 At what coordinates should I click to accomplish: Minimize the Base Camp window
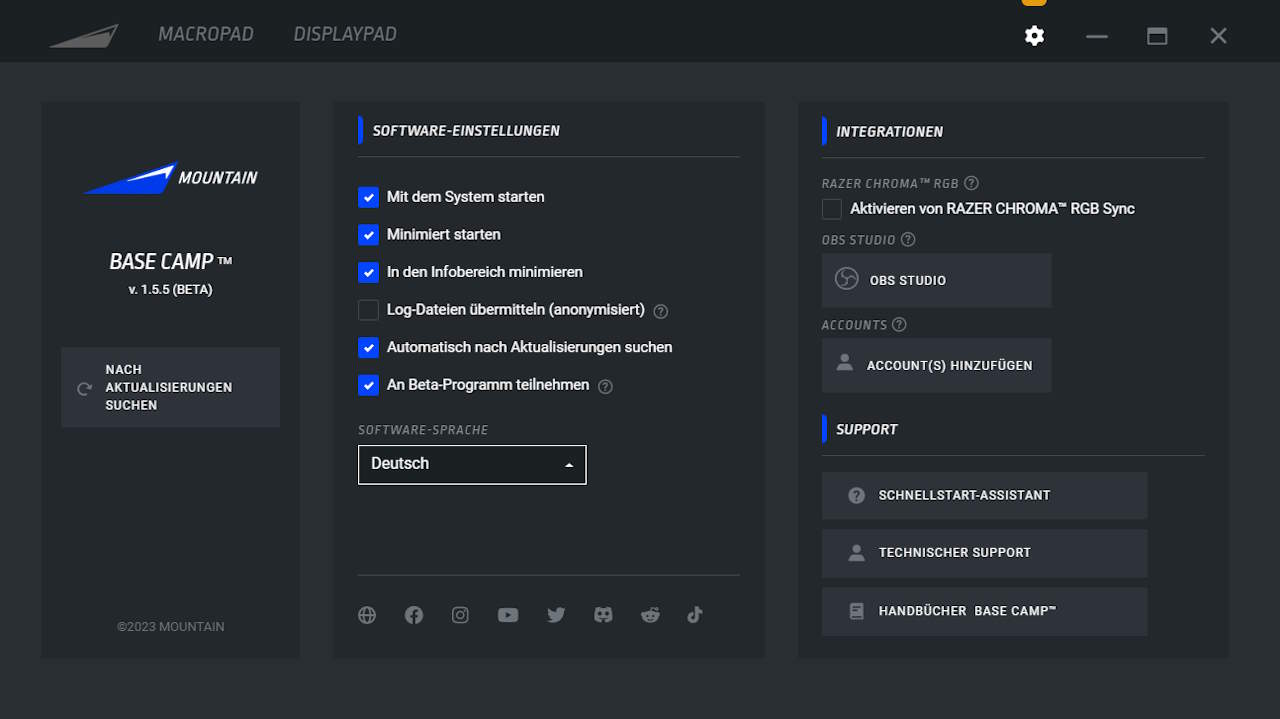pyautogui.click(x=1097, y=36)
